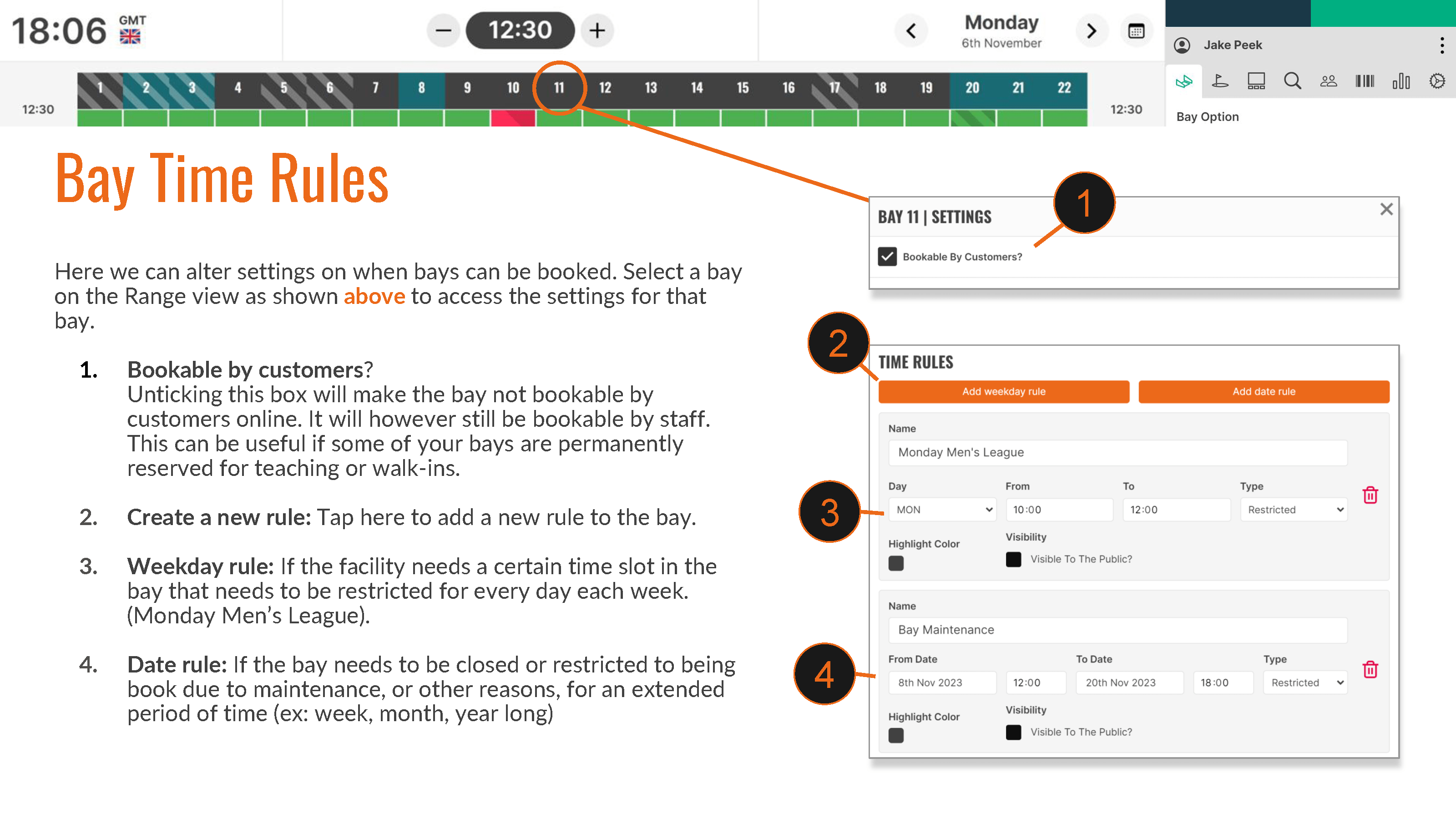This screenshot has width=1456, height=819.
Task: Uncheck Bookable By Customers for Bay 11
Action: click(x=887, y=256)
